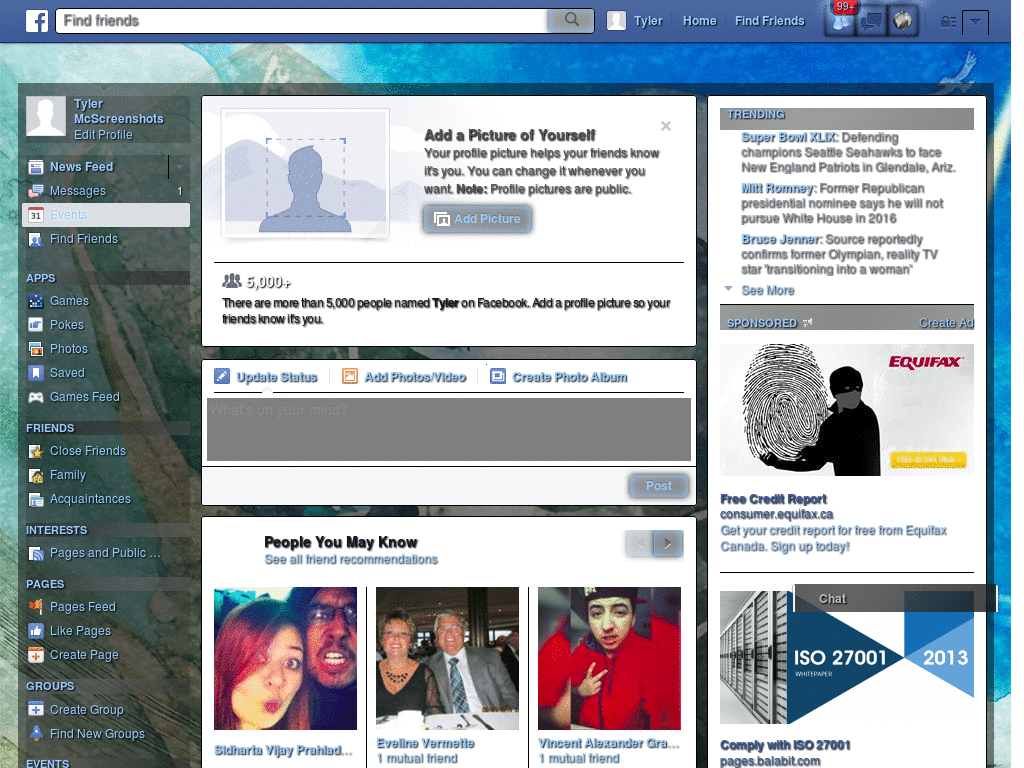Image resolution: width=1024 pixels, height=768 pixels.
Task: Open friend requests icon with 99+ badge
Action: (x=841, y=21)
